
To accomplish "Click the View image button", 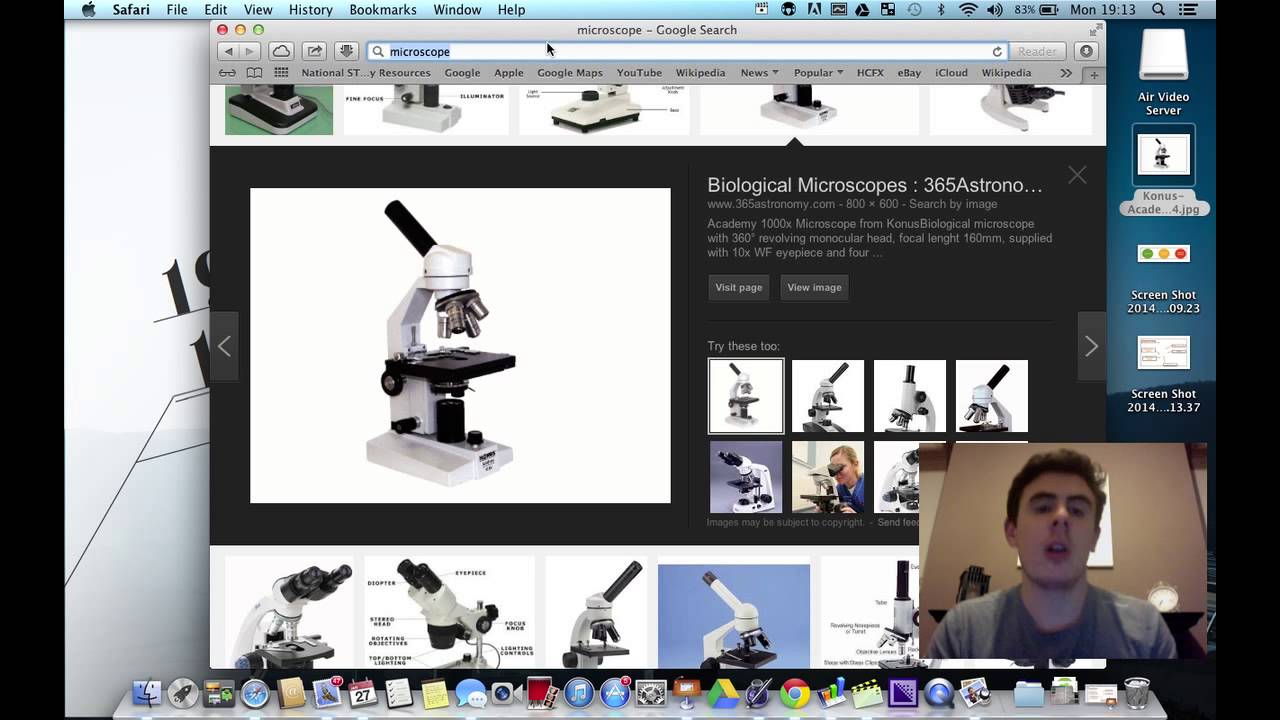I will (814, 287).
